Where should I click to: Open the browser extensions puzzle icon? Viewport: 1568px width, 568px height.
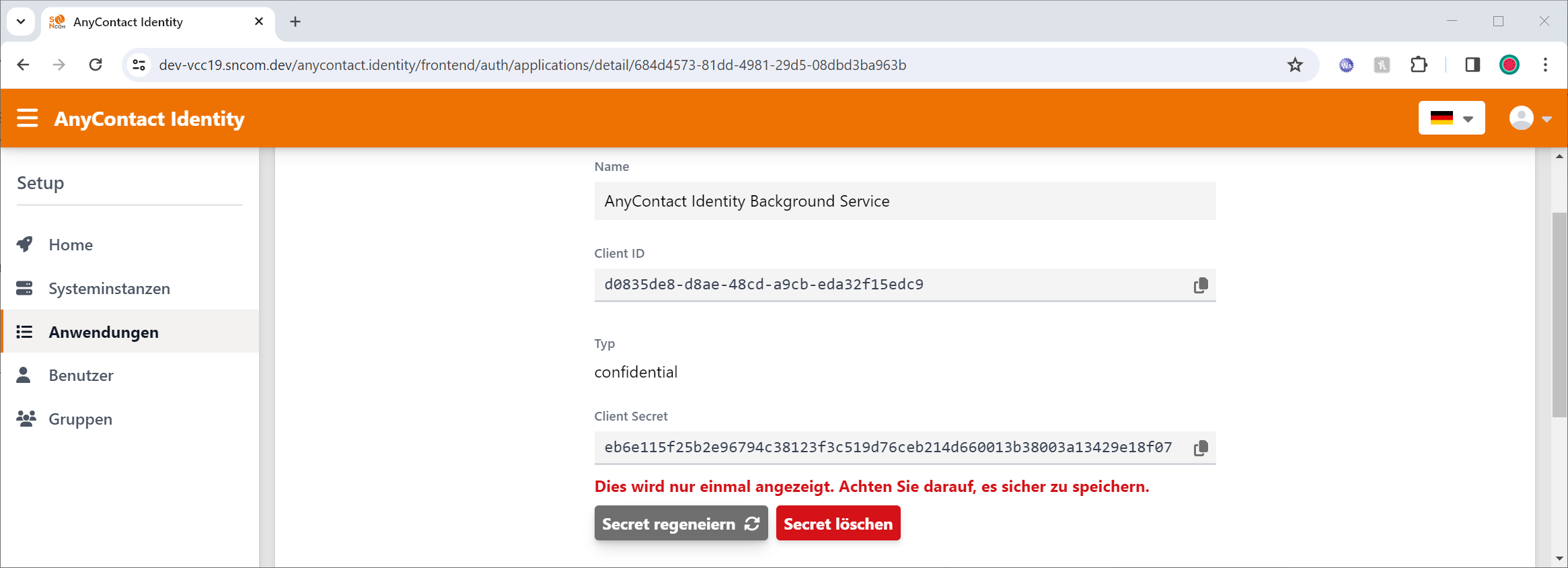[x=1418, y=65]
